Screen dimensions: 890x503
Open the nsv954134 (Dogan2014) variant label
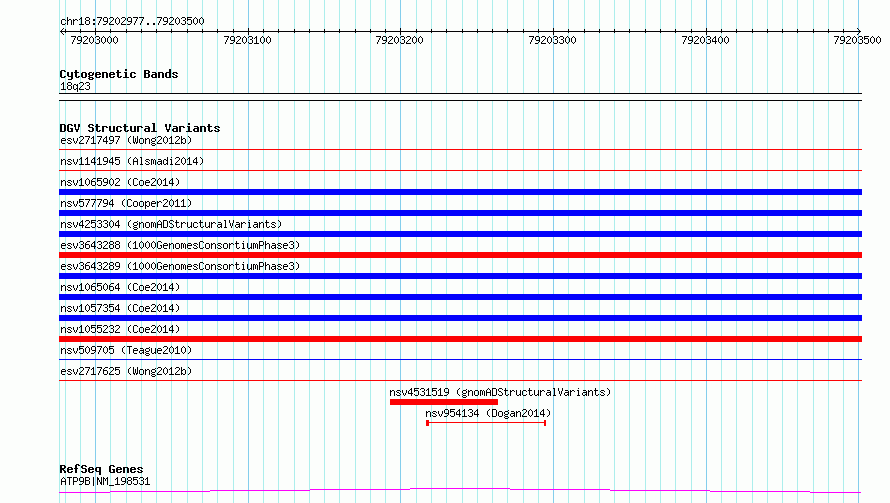click(x=488, y=413)
